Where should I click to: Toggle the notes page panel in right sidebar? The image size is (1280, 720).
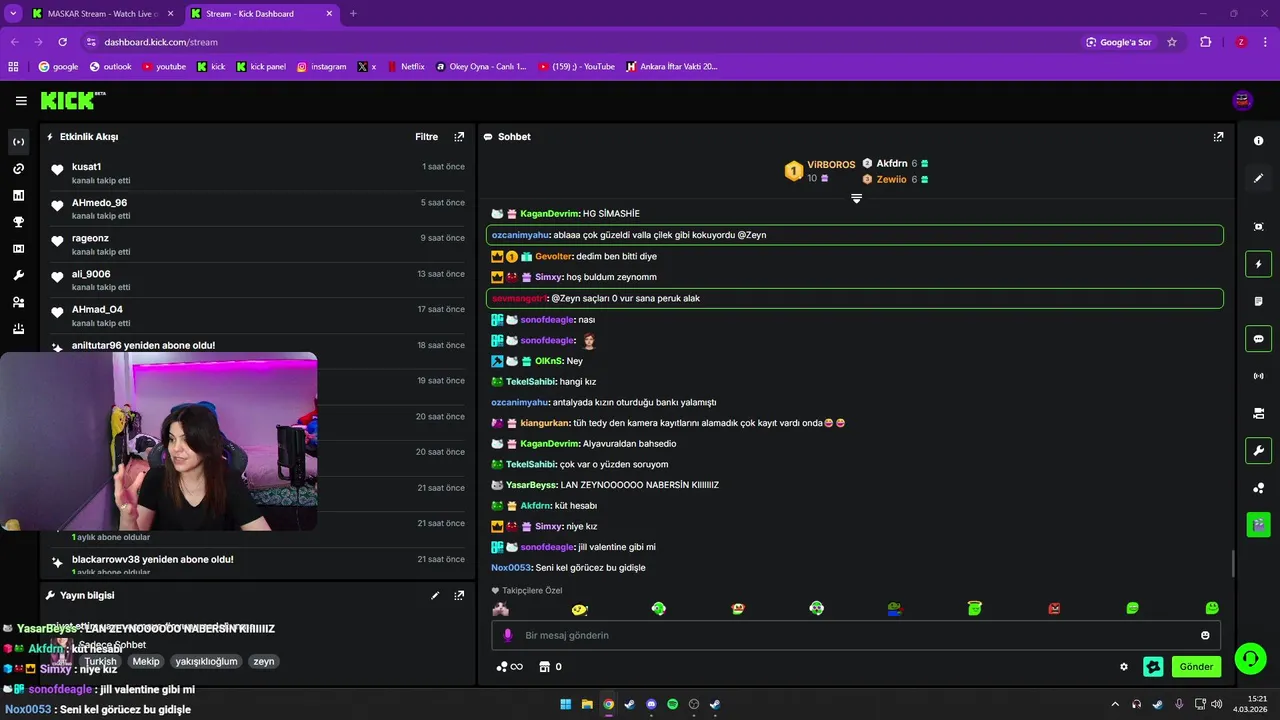(1258, 301)
